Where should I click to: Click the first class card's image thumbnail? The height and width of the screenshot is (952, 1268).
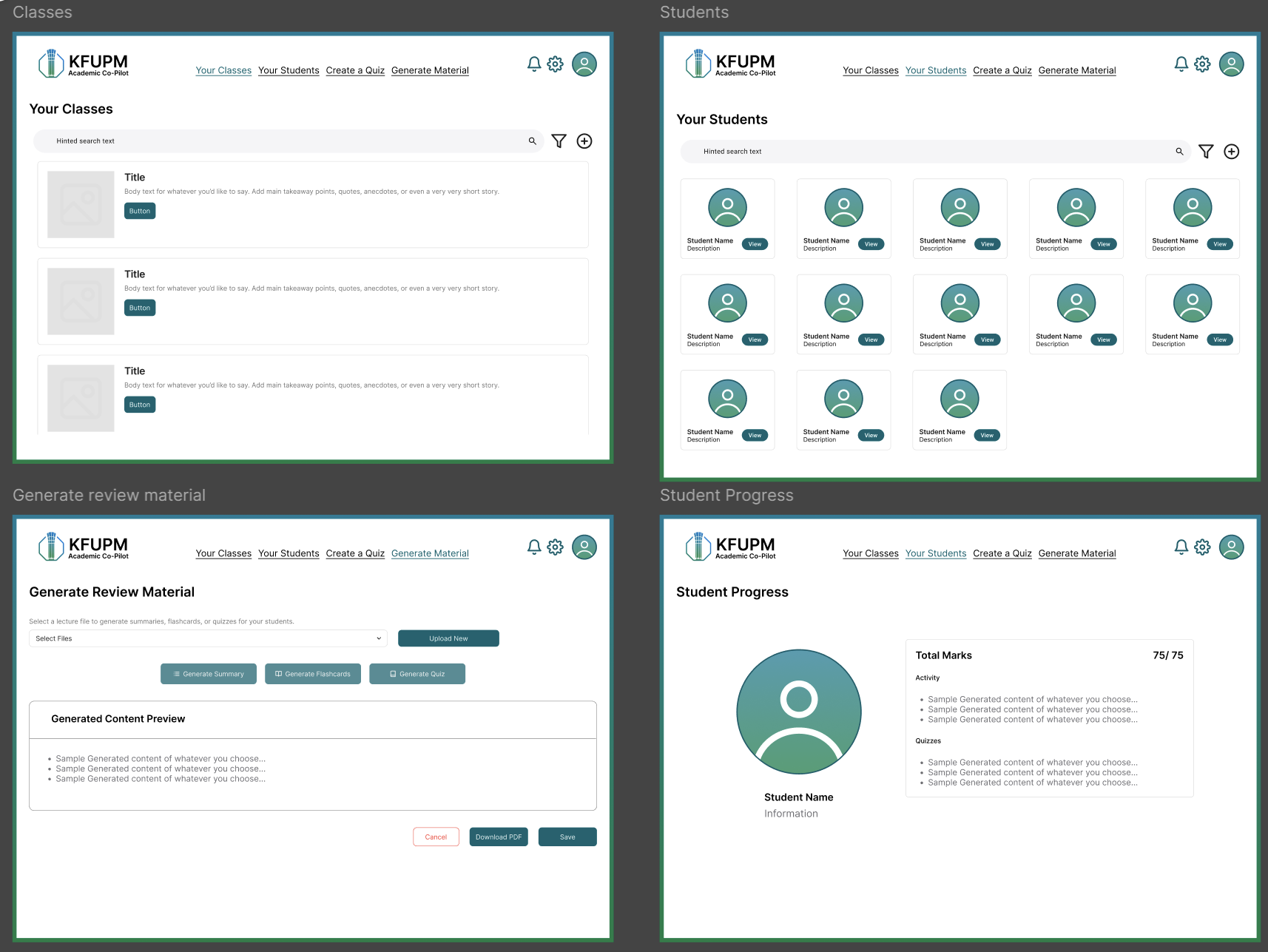tap(81, 205)
